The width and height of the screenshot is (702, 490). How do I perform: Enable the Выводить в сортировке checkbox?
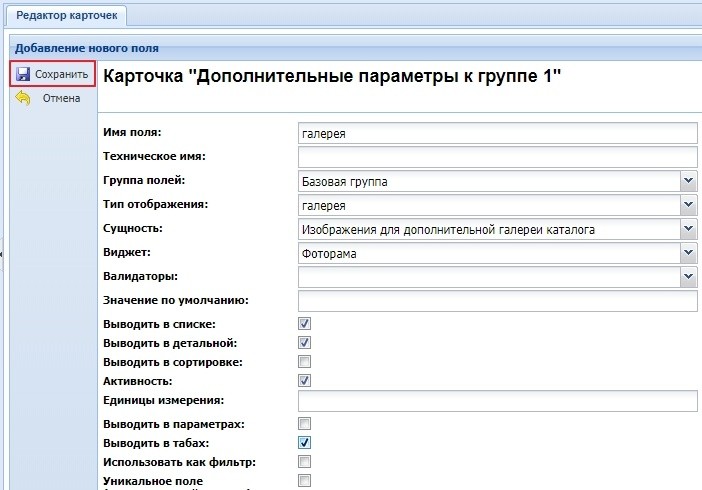pyautogui.click(x=305, y=361)
